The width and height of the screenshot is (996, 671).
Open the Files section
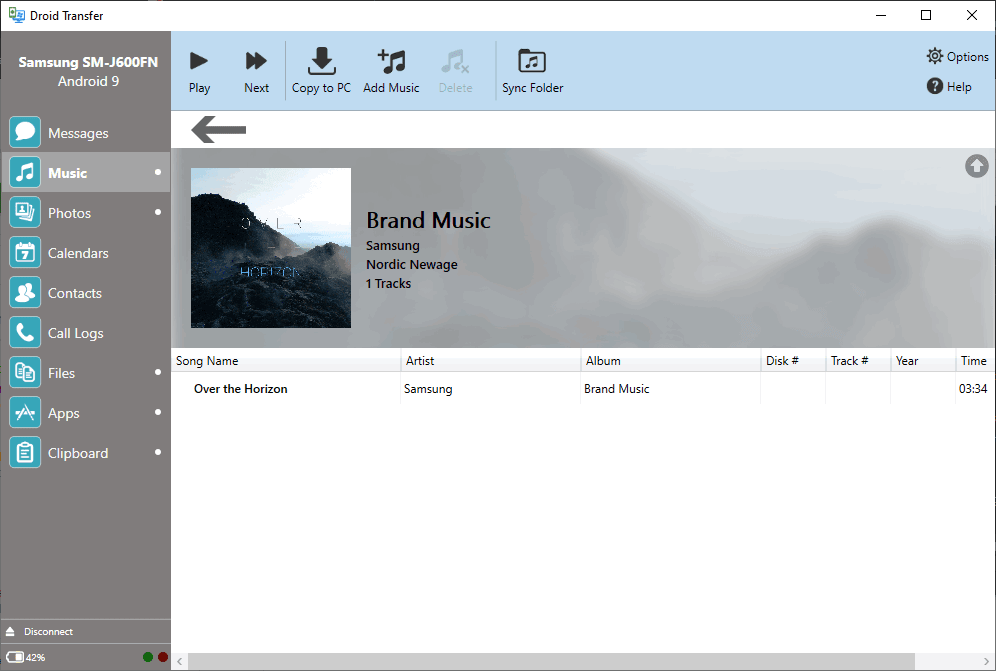click(x=86, y=372)
